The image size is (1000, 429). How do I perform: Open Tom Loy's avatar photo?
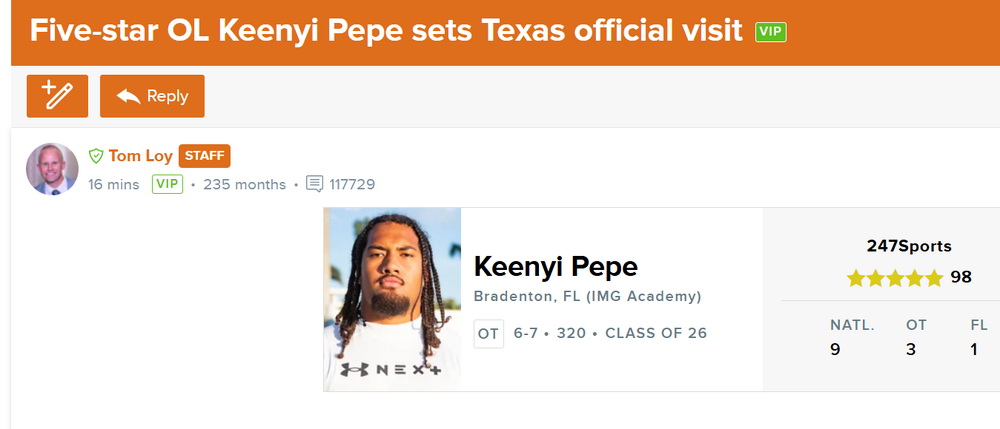52,169
